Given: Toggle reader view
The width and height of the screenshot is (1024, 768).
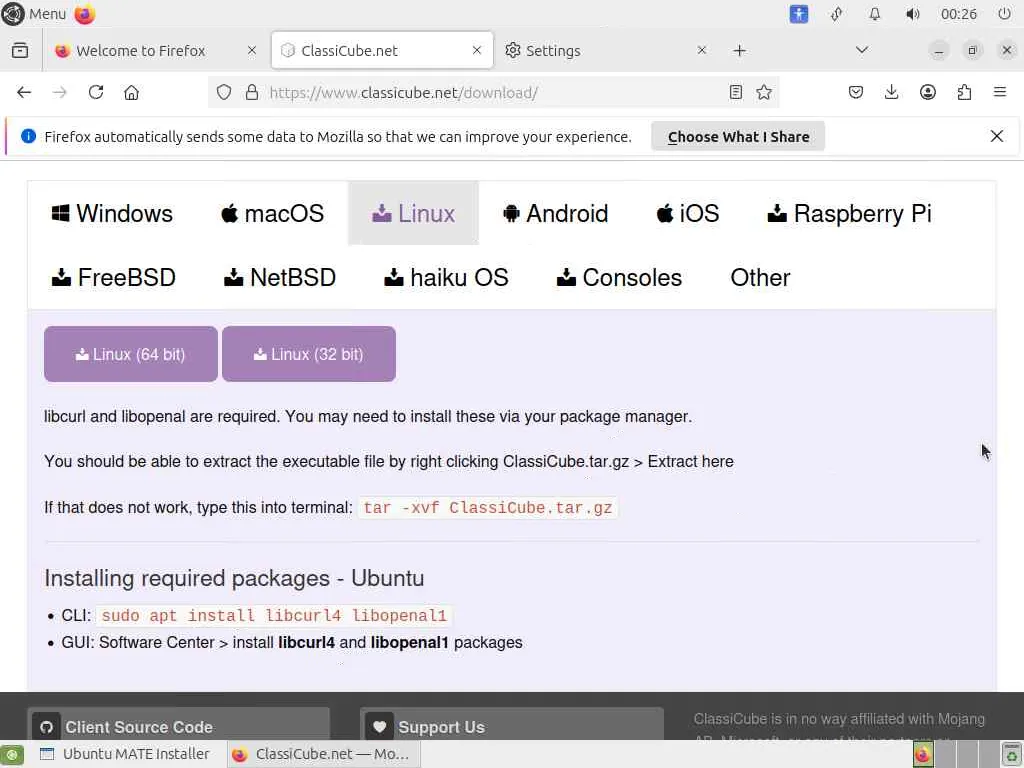Looking at the screenshot, I should [x=736, y=93].
